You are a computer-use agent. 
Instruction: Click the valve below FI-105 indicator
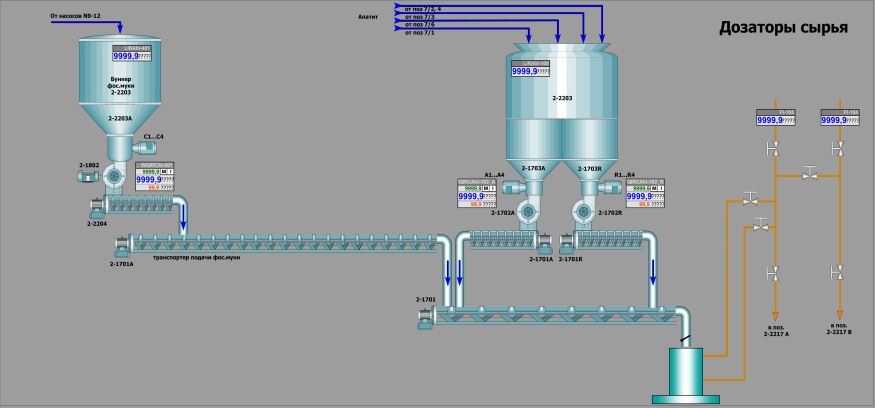point(773,149)
